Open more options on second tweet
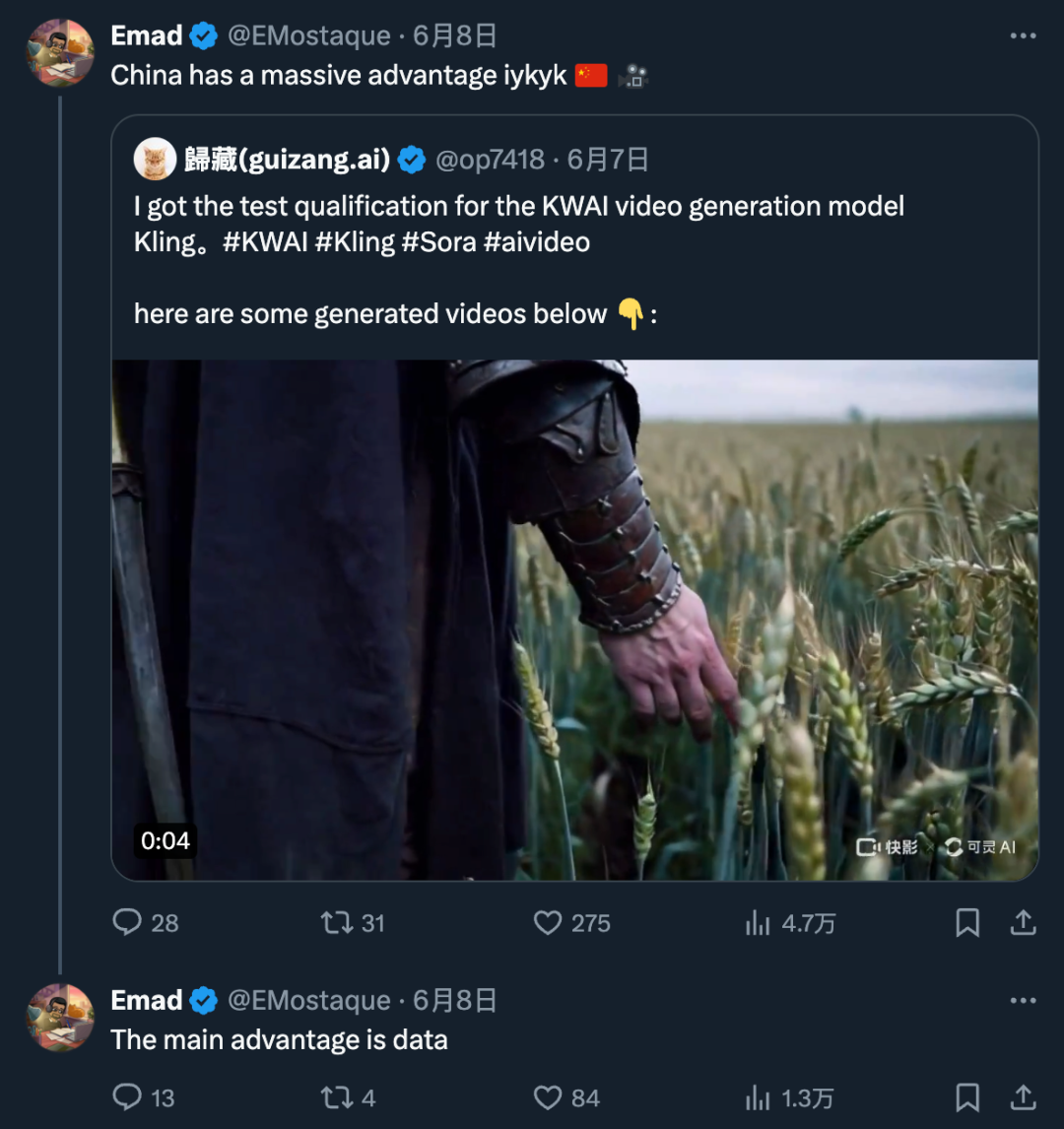 coord(1023,1001)
